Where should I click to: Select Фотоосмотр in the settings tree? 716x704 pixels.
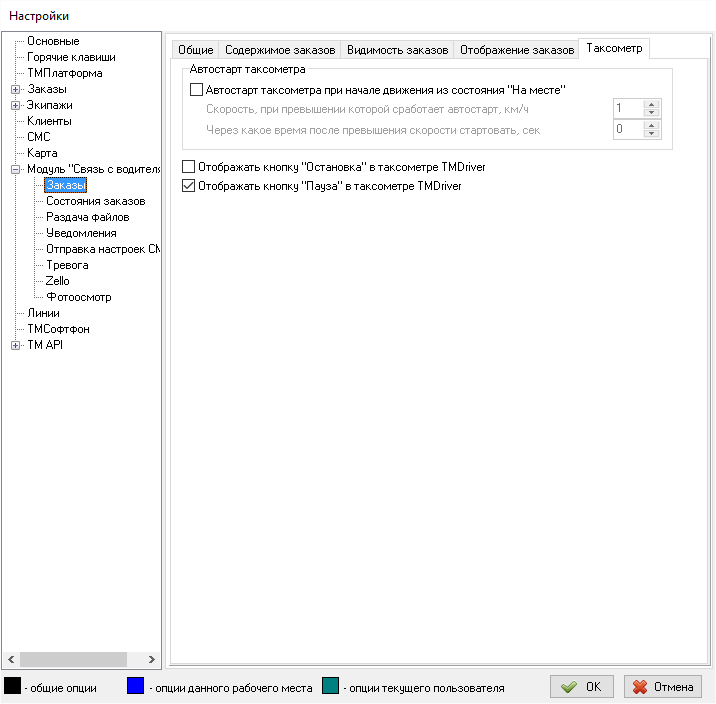(x=78, y=297)
